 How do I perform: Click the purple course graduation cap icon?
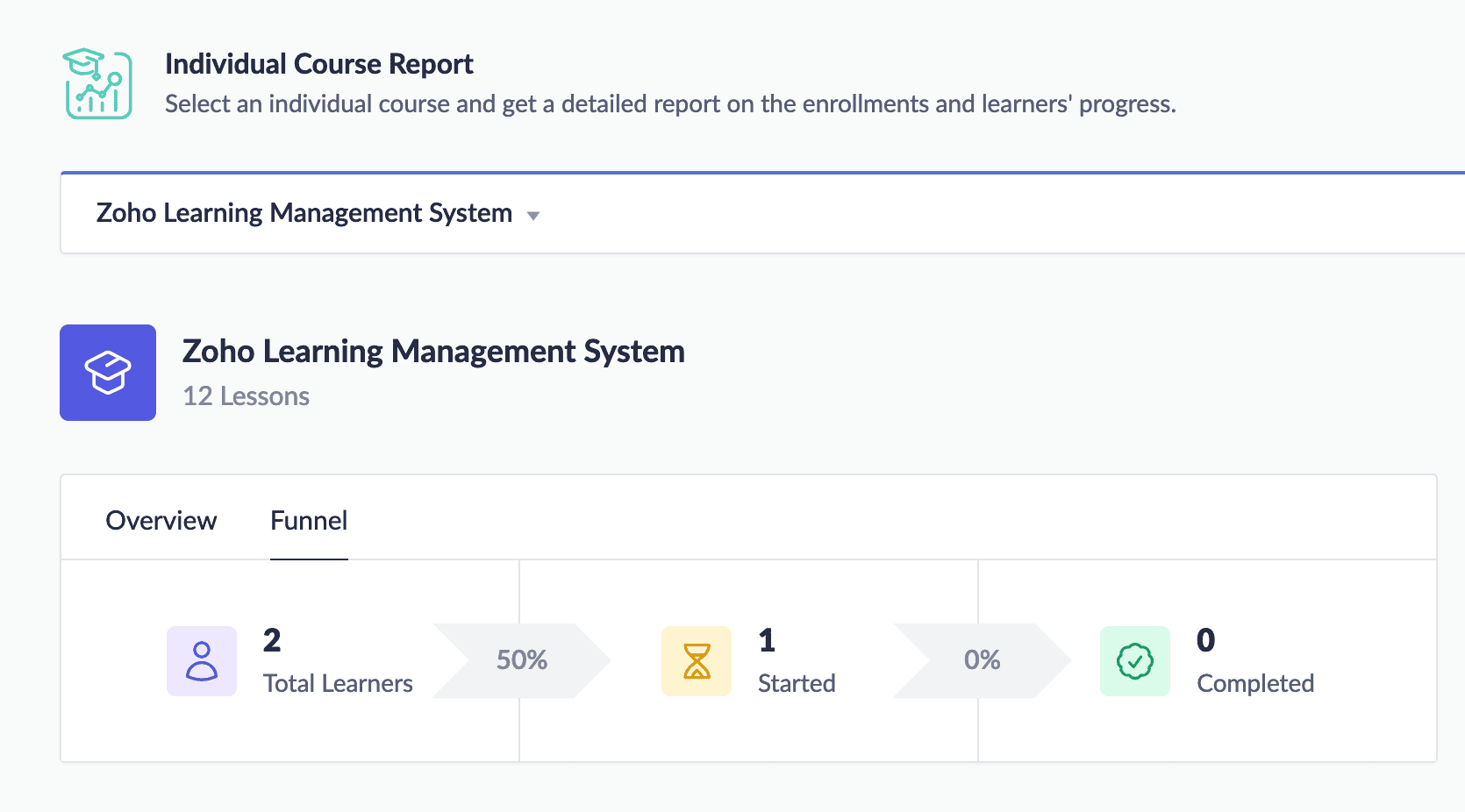coord(108,373)
